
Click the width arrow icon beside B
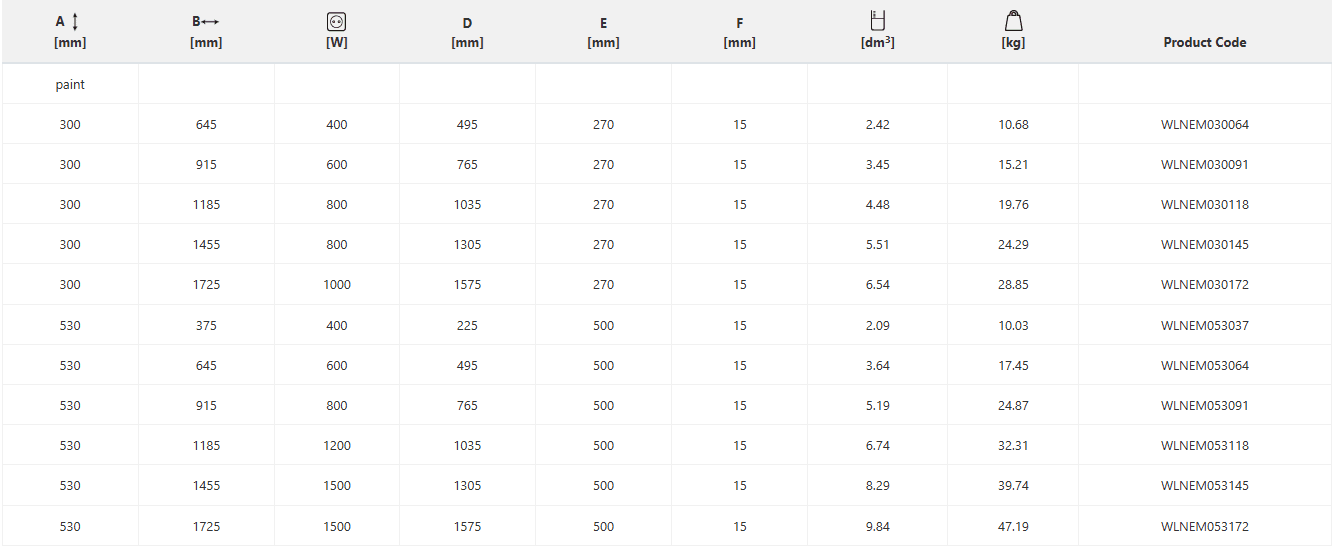210,22
